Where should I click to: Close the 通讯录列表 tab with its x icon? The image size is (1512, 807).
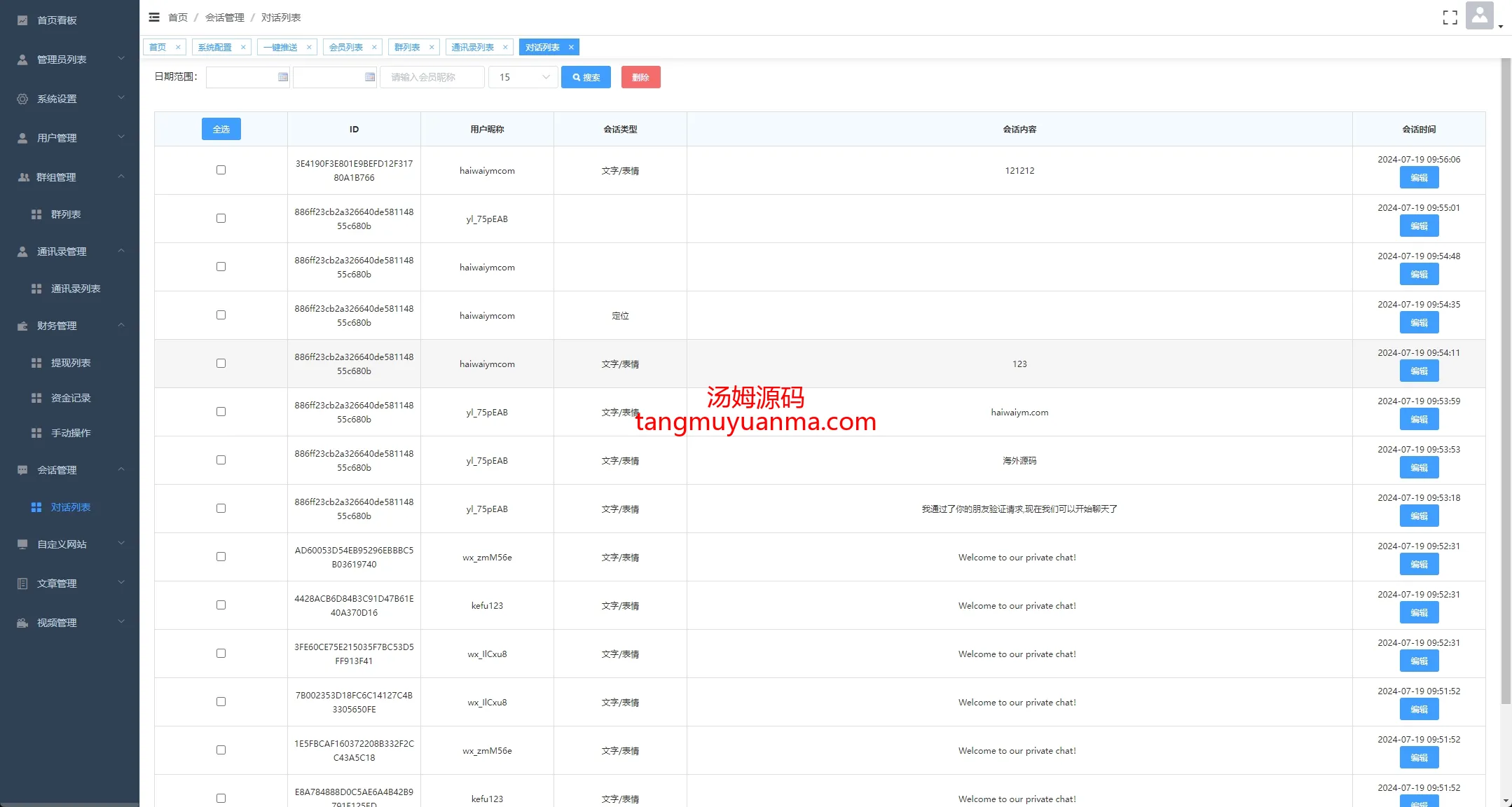tap(505, 48)
